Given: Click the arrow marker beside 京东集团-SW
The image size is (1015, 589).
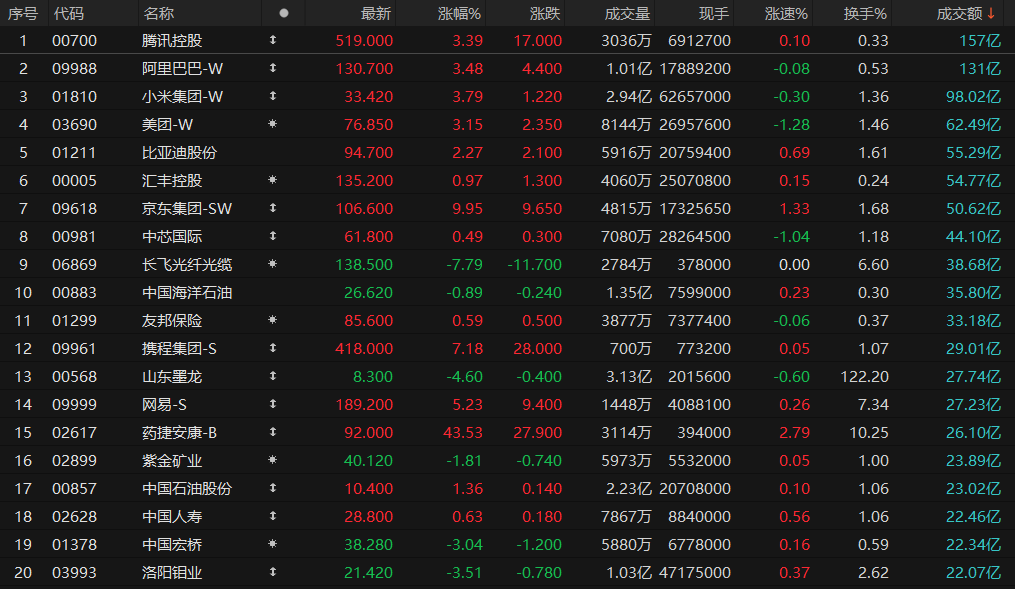Looking at the screenshot, I should [x=273, y=209].
